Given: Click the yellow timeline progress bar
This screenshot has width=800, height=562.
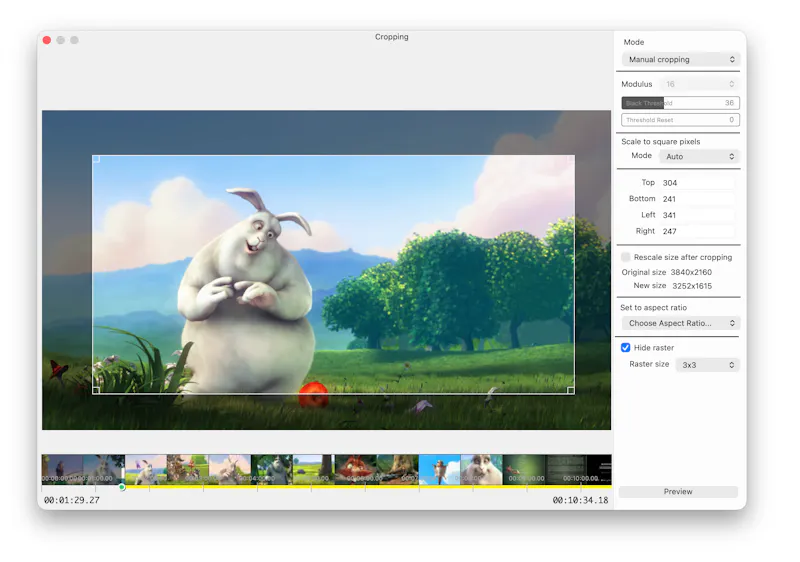Looking at the screenshot, I should (367, 487).
